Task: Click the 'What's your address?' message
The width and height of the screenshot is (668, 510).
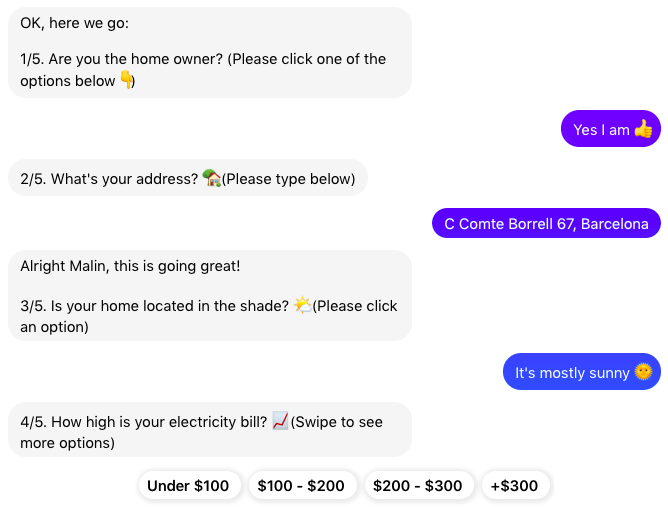Action: 188,178
